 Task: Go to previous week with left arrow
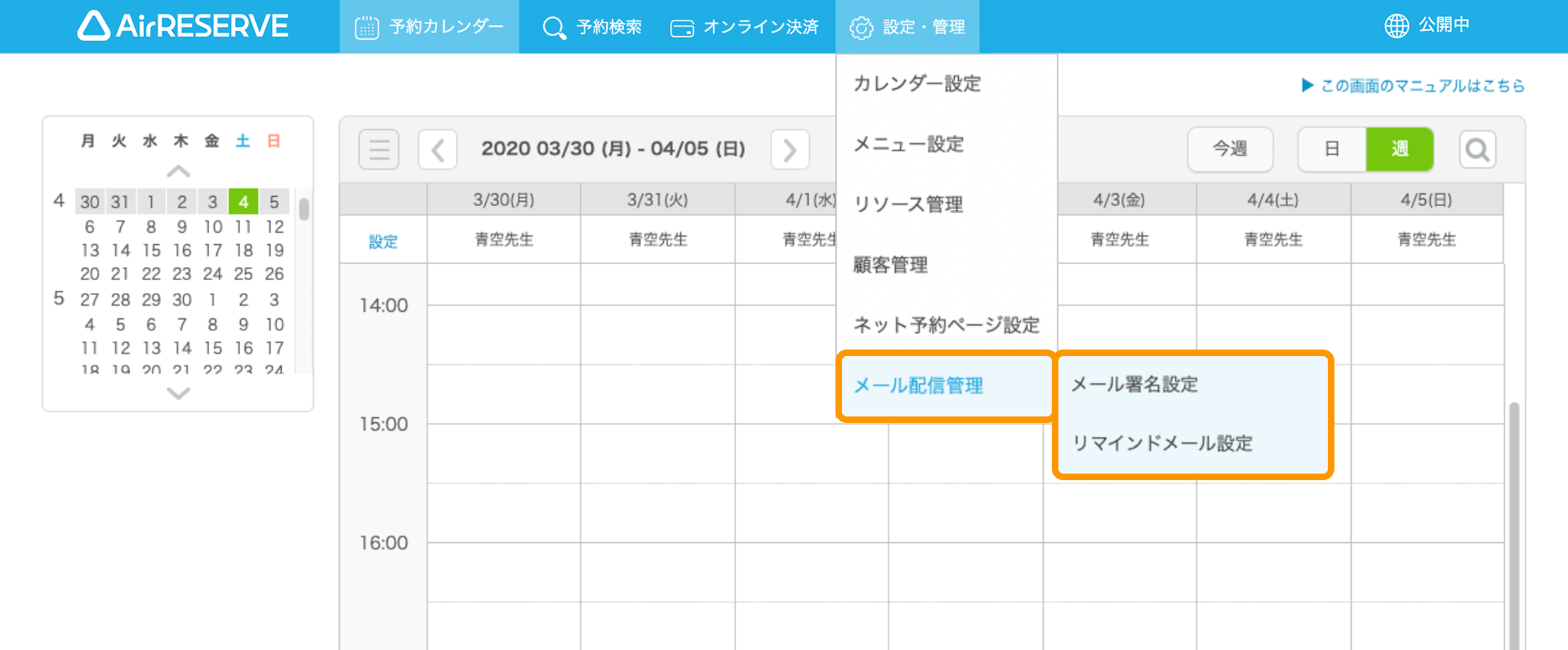pyautogui.click(x=438, y=149)
